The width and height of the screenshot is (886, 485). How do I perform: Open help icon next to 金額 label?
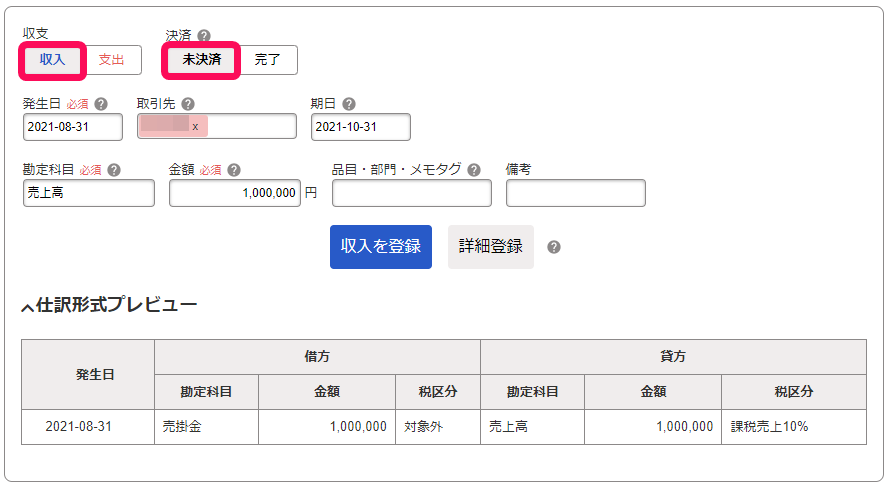coord(233,170)
